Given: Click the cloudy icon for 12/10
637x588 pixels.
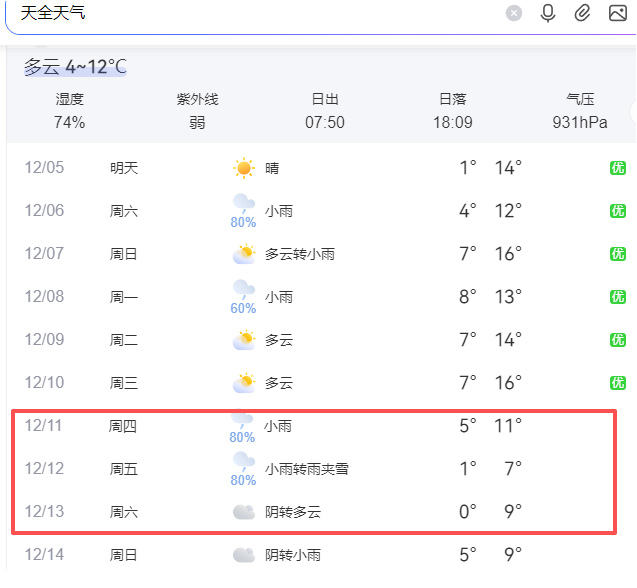Looking at the screenshot, I should pos(244,383).
